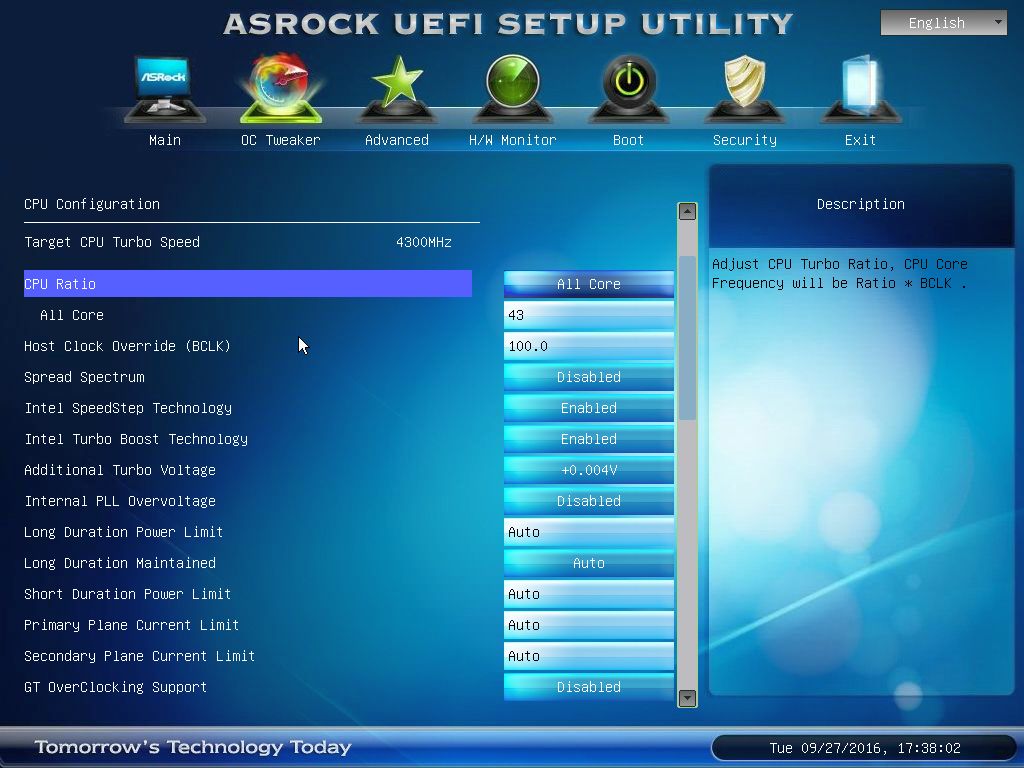The height and width of the screenshot is (768, 1024).
Task: Switch to the OC Tweaker tab label
Action: click(281, 140)
